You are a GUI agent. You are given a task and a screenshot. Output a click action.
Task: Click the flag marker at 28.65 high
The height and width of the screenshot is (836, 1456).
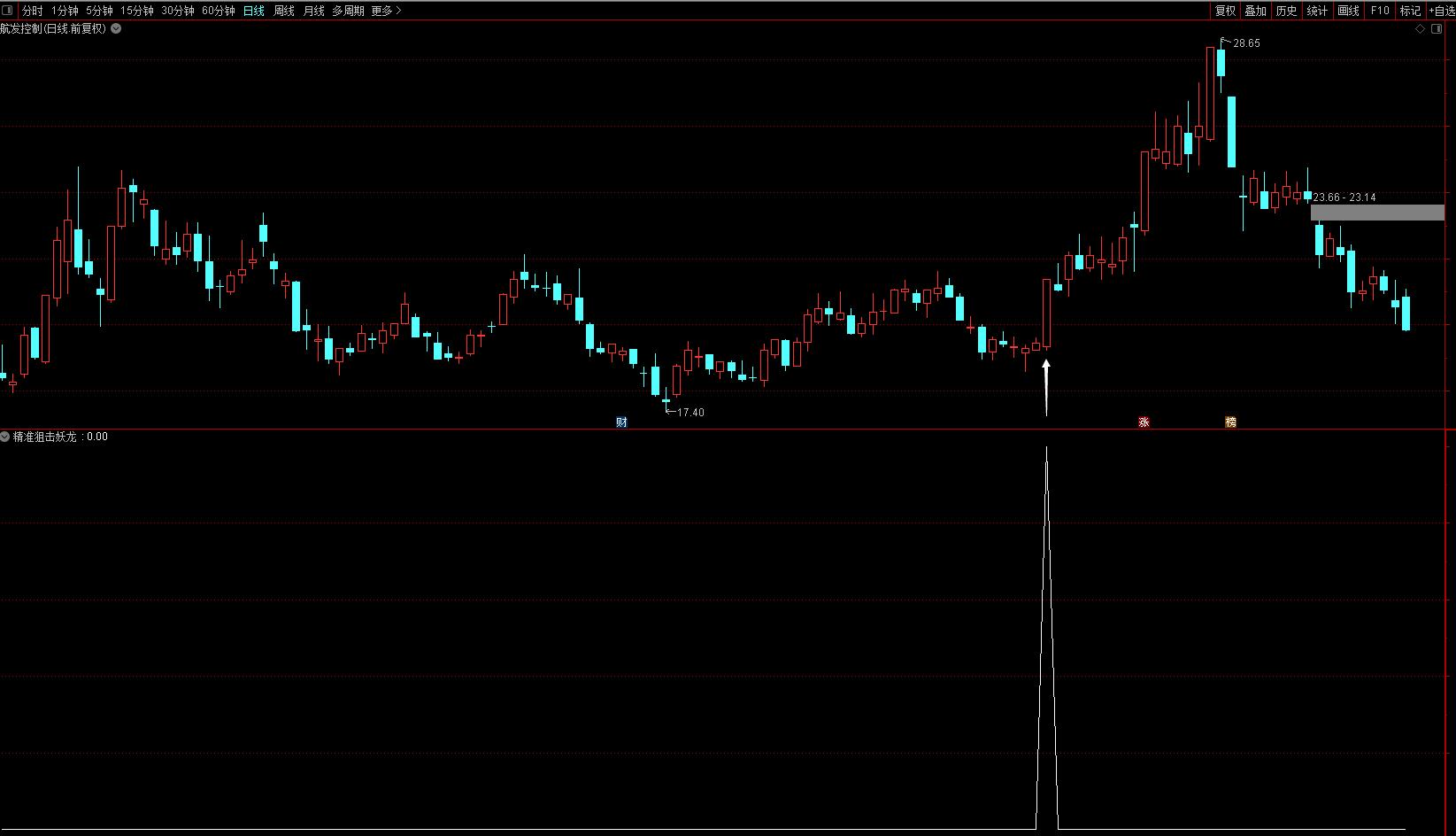1226,42
